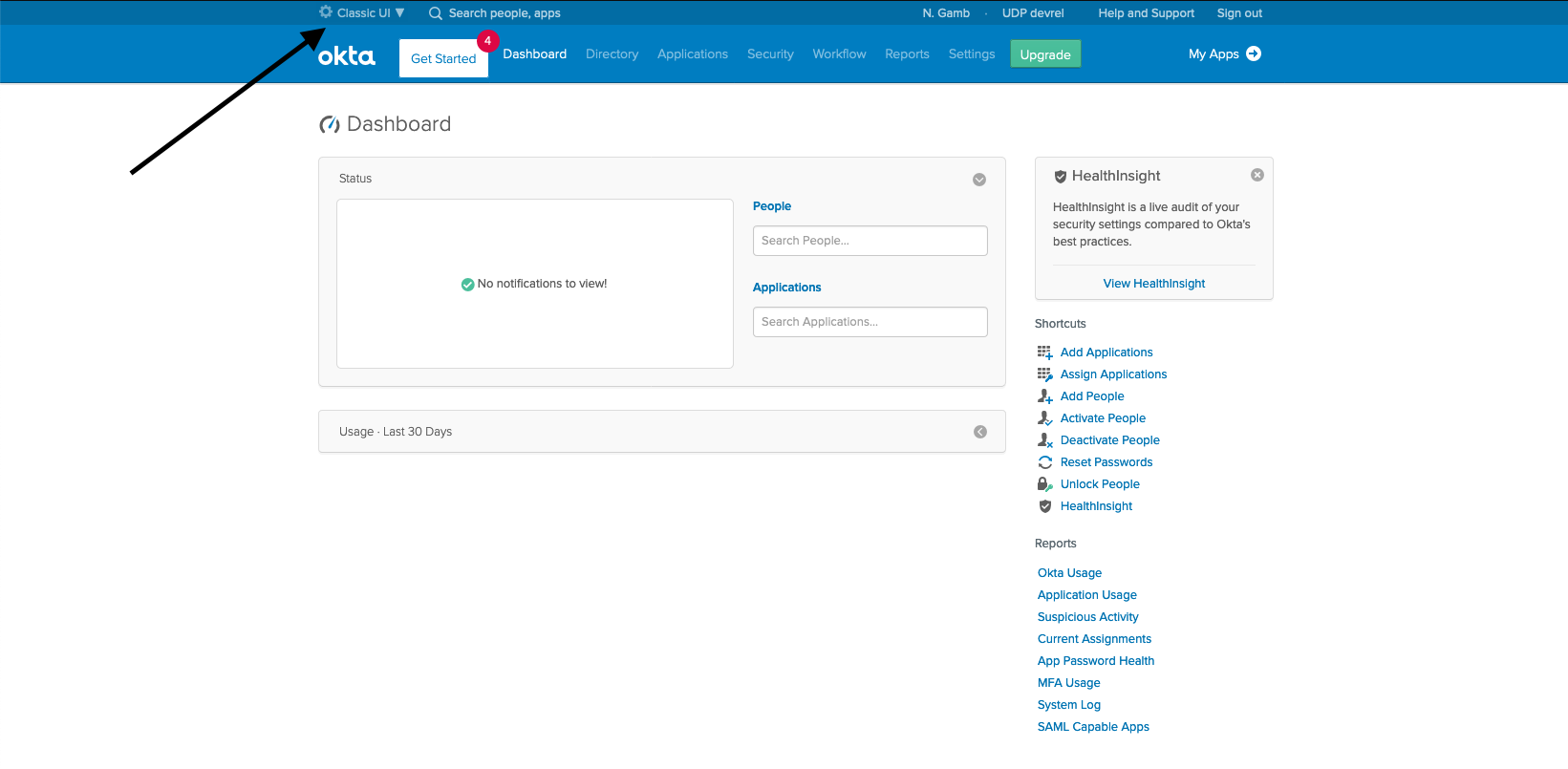Viewport: 1568px width, 769px height.
Task: Click the Okta logo
Action: 346,56
